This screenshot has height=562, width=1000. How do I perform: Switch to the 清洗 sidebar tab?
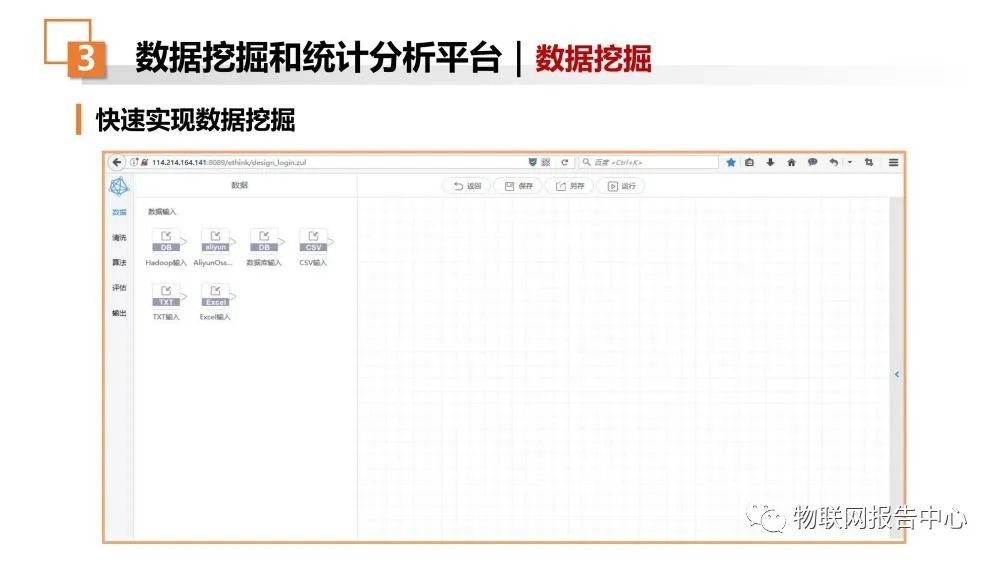[x=119, y=238]
